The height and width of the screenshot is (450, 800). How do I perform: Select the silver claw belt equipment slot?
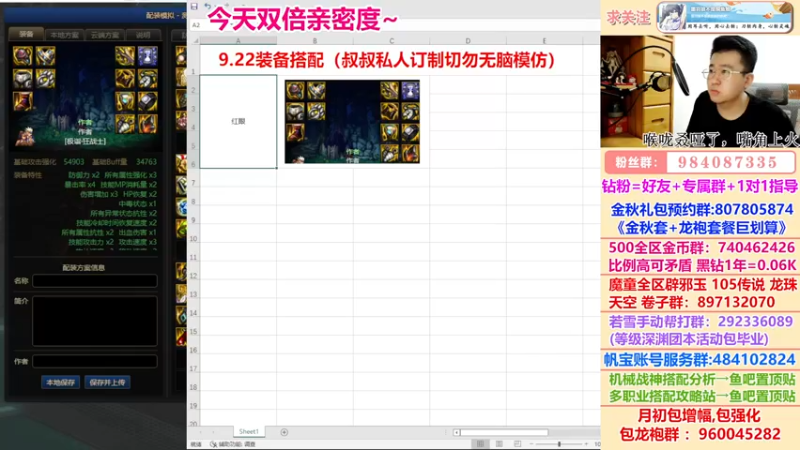coord(45,79)
